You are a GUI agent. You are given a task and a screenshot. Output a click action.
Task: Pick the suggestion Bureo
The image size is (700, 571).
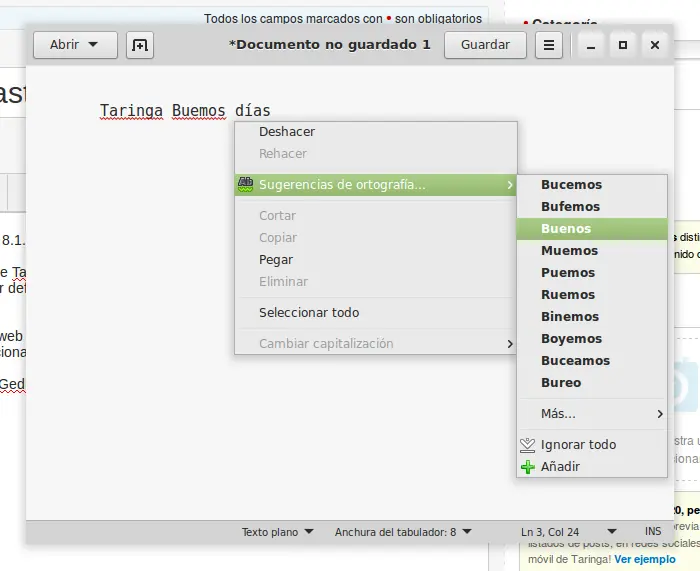click(x=592, y=383)
